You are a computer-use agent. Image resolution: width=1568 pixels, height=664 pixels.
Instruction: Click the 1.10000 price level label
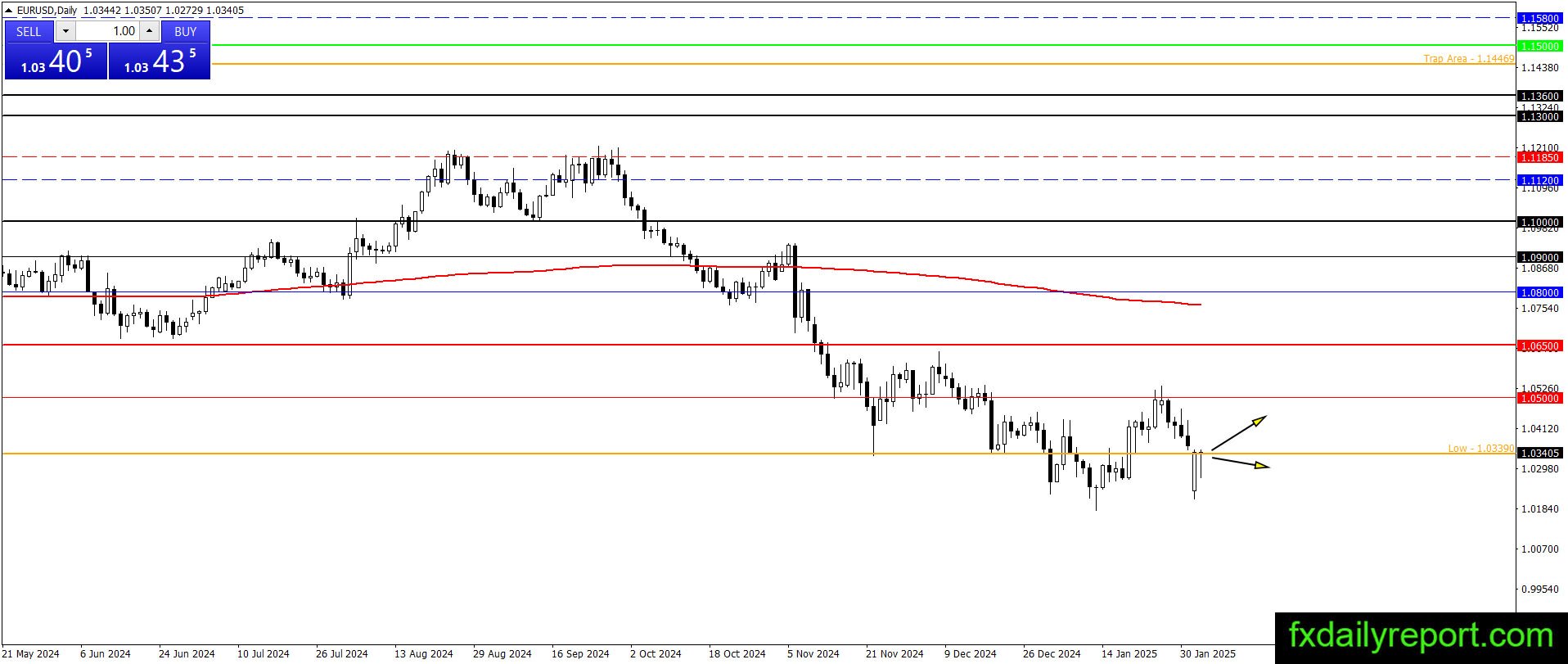pos(1539,222)
